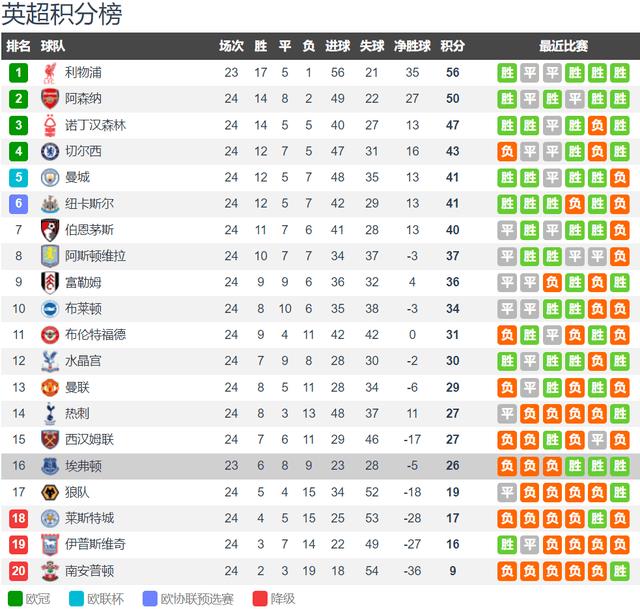Click Southampton's last recent match 胜 badge
This screenshot has width=640, height=609.
pyautogui.click(x=620, y=571)
